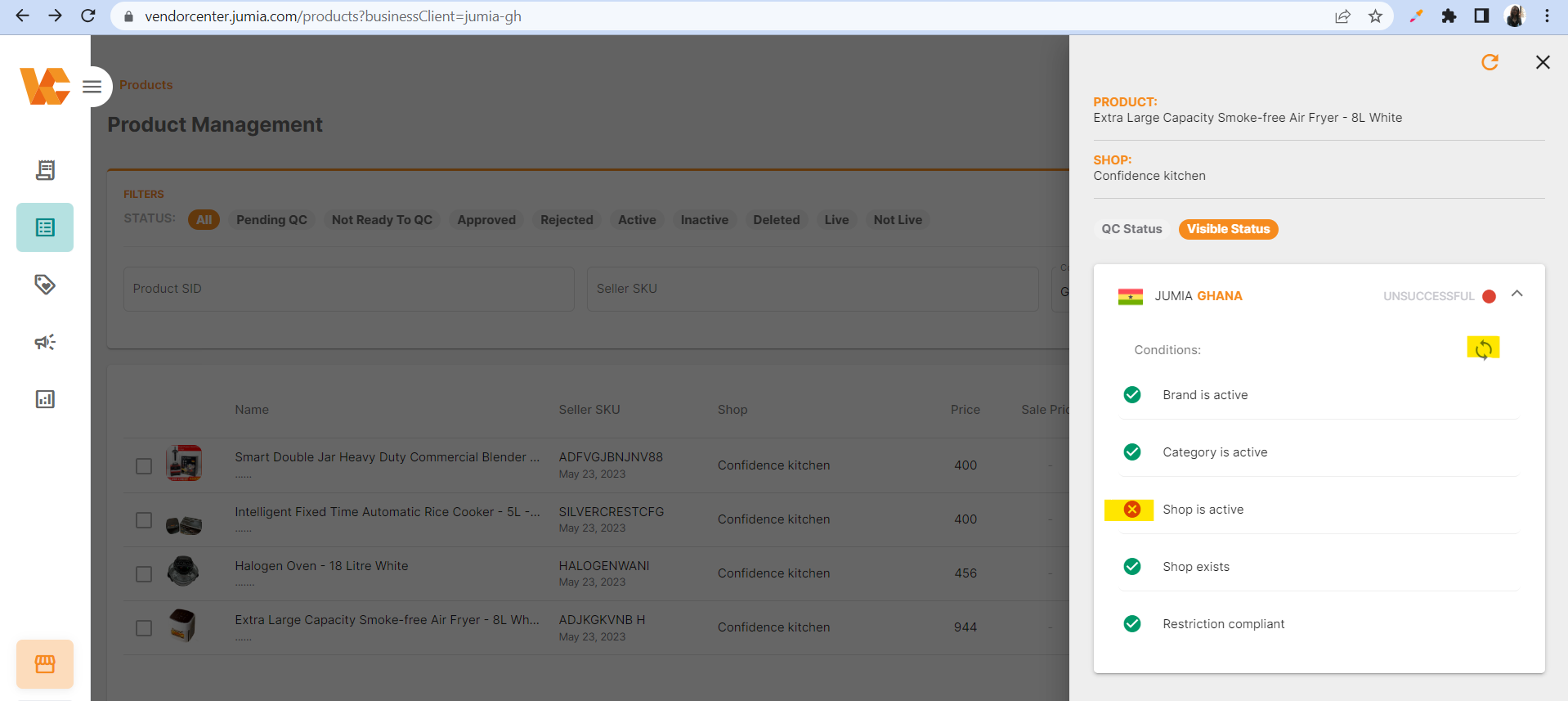Image resolution: width=1568 pixels, height=701 pixels.
Task: Click the Products breadcrumb link
Action: pos(146,85)
